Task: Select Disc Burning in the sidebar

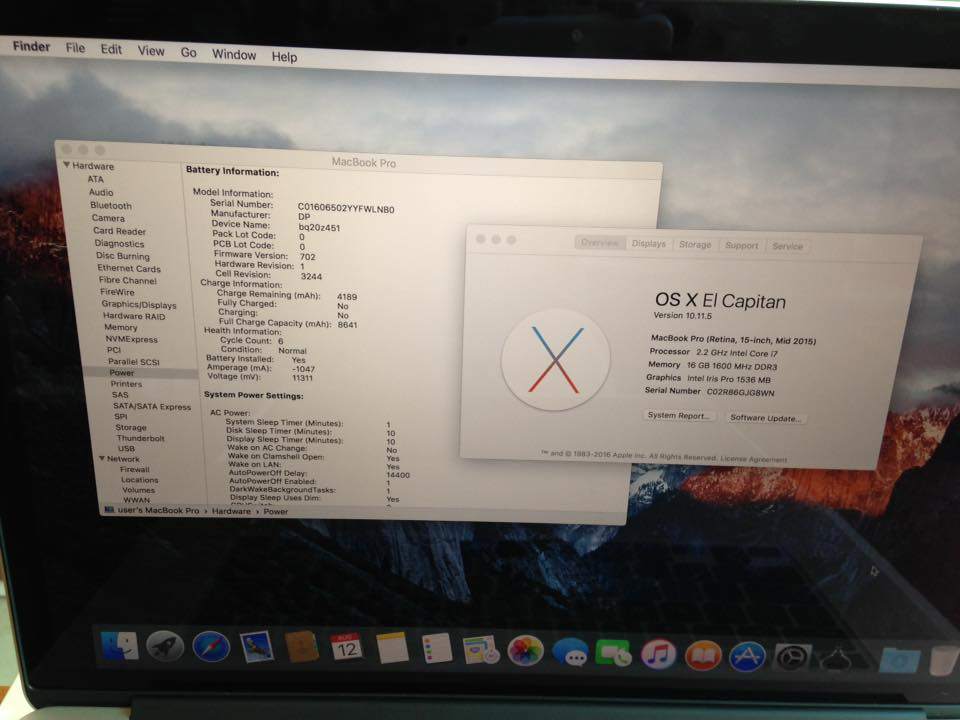Action: tap(122, 256)
